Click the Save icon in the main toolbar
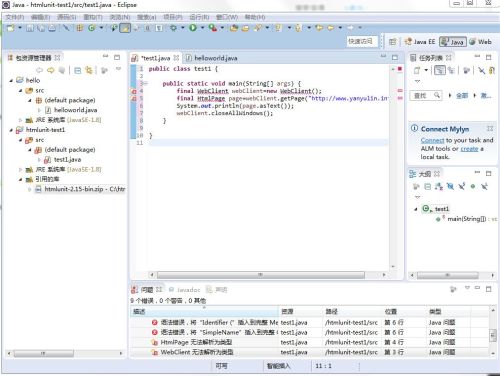 pos(30,28)
